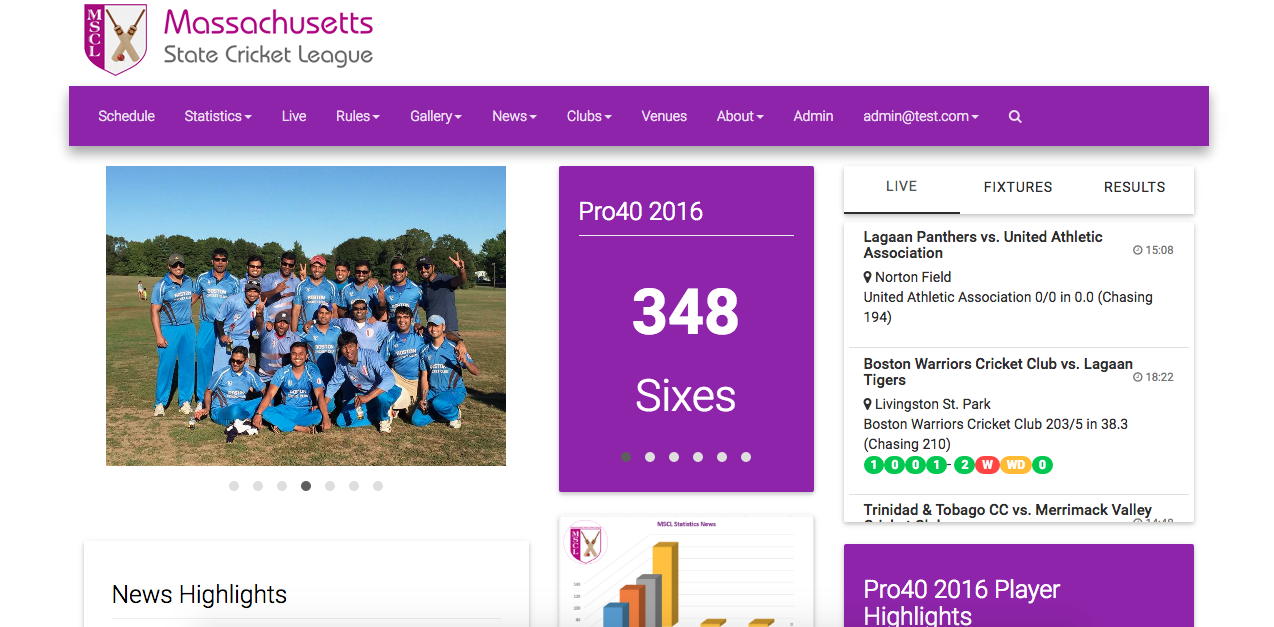Click the search magnifier icon in navbar

click(1015, 117)
